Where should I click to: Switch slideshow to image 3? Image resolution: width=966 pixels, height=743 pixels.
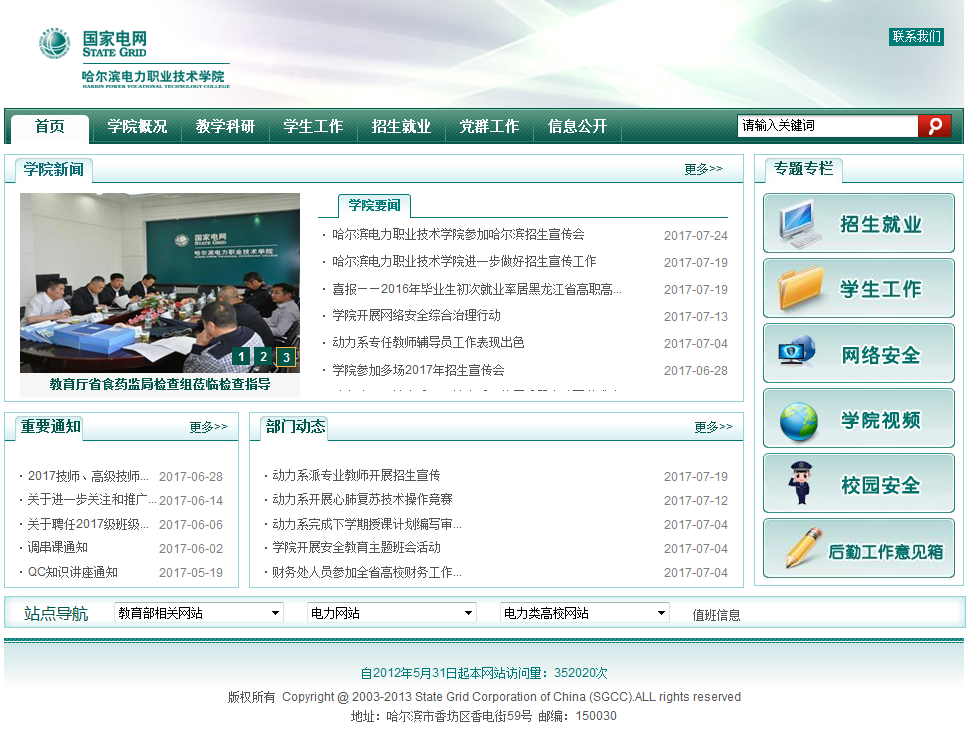(286, 357)
